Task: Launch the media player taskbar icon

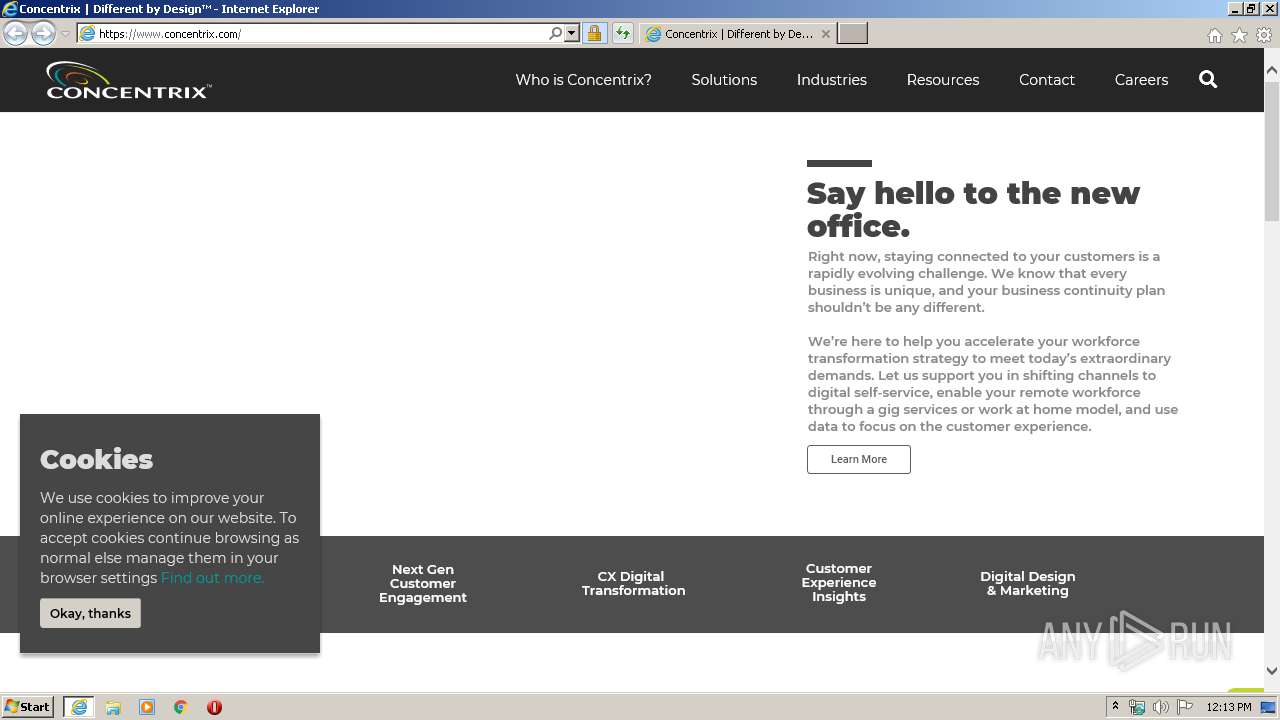Action: pos(147,707)
